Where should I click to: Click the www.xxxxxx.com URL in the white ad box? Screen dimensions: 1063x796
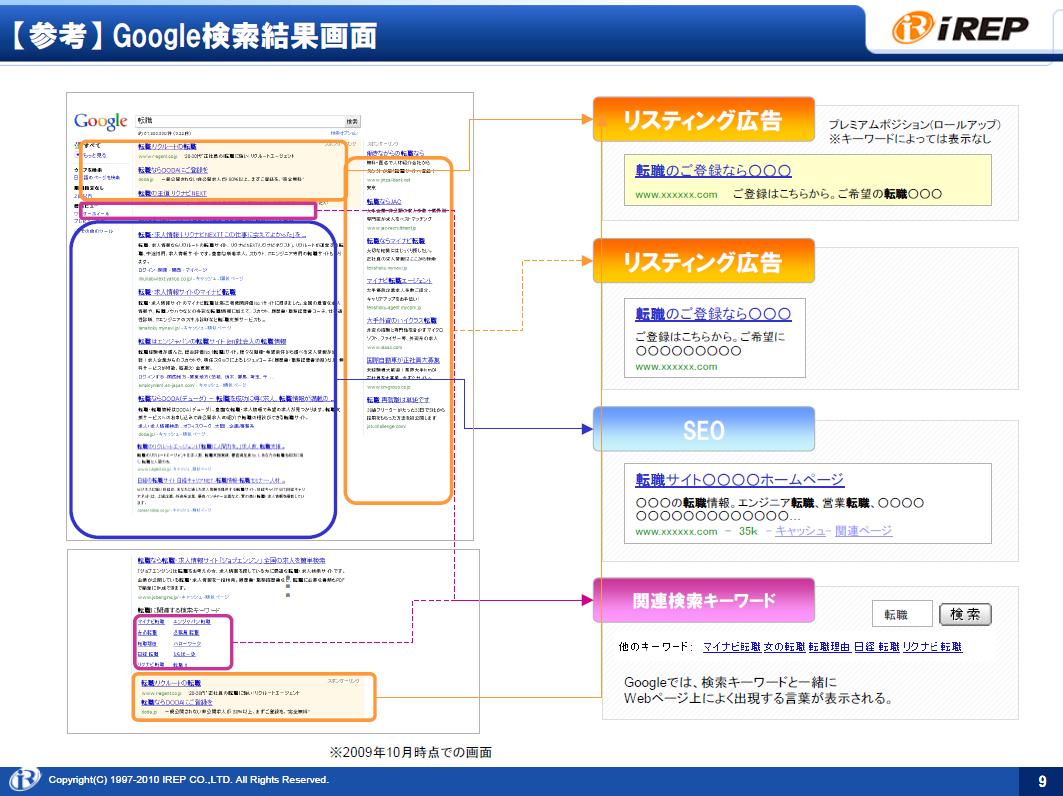[x=676, y=367]
